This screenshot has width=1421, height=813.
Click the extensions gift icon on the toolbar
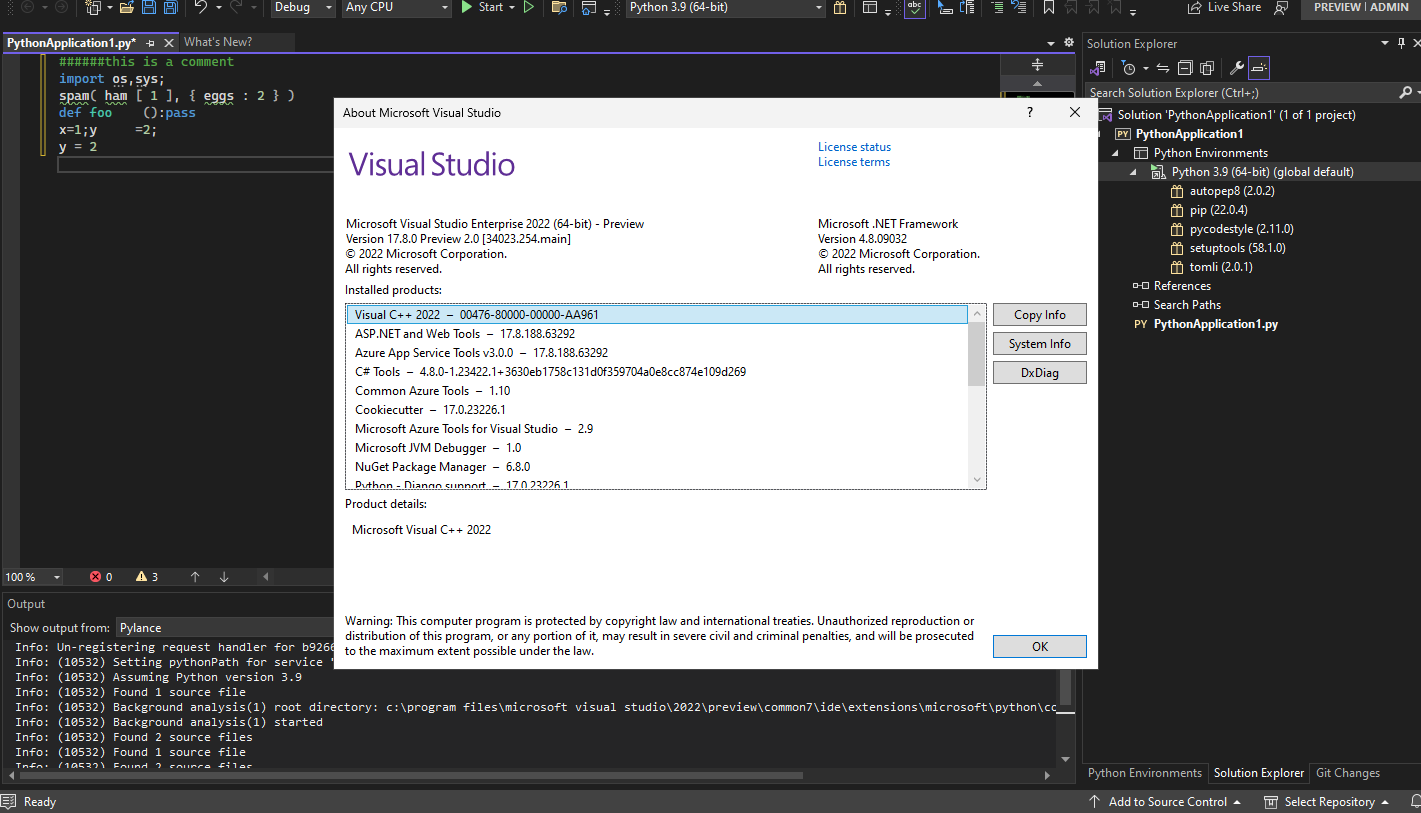point(838,8)
